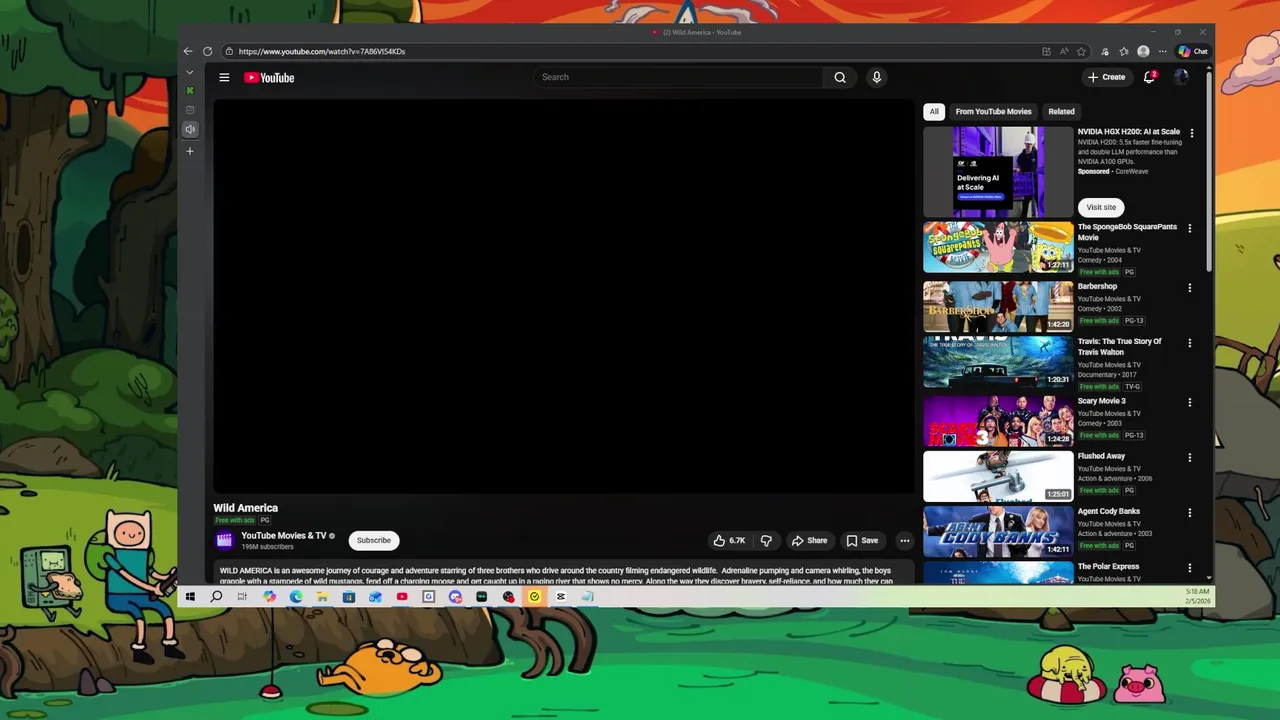Image resolution: width=1280 pixels, height=720 pixels.
Task: Open options for Barbershop
Action: point(1190,288)
